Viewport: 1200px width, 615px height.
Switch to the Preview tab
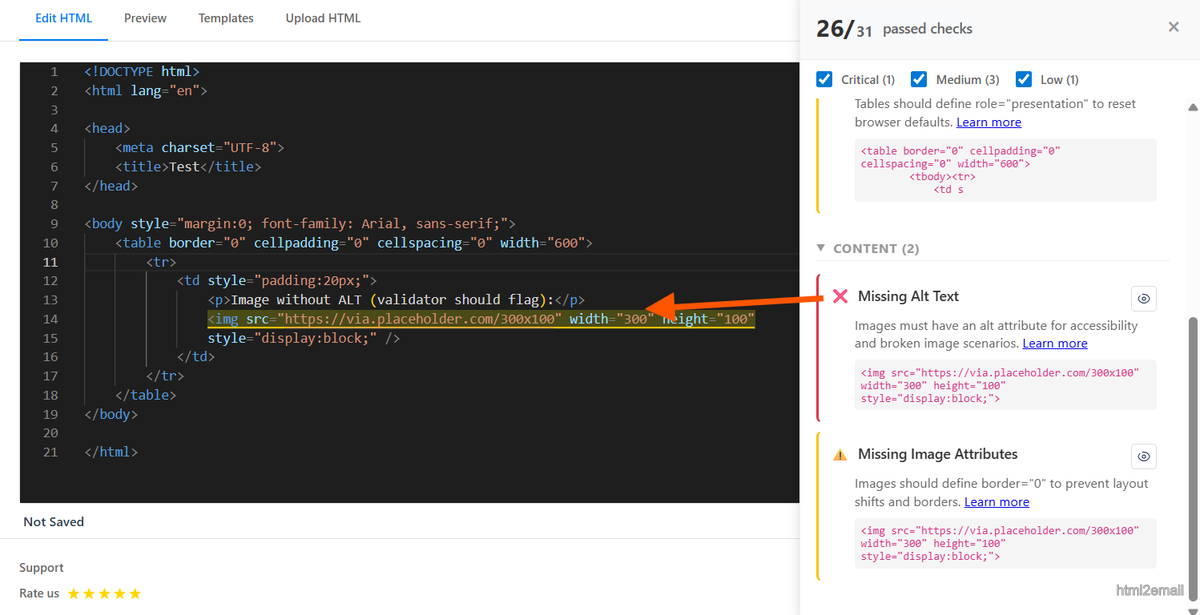pyautogui.click(x=144, y=18)
